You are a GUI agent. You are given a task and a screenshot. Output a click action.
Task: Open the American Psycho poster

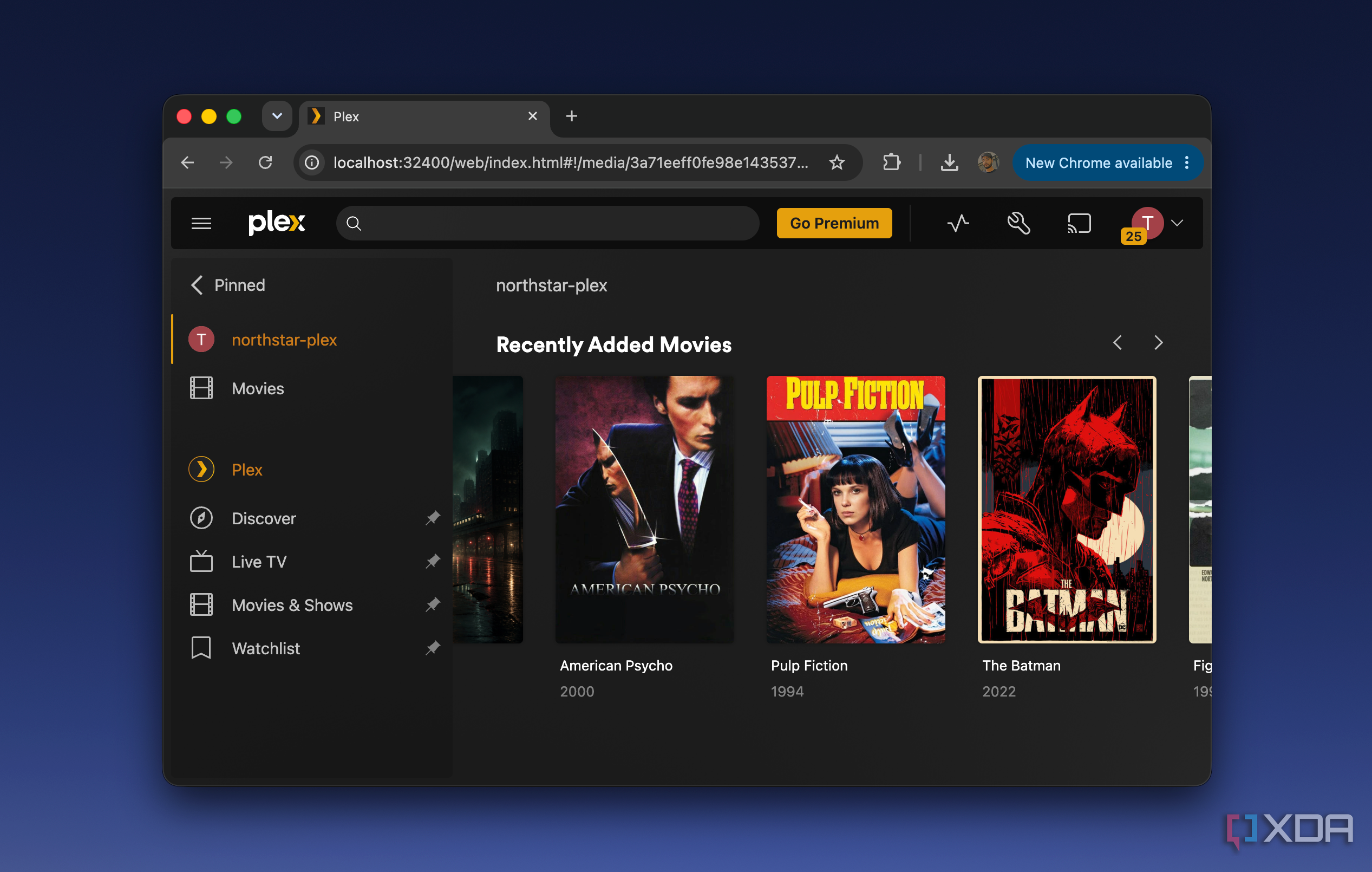coord(644,510)
